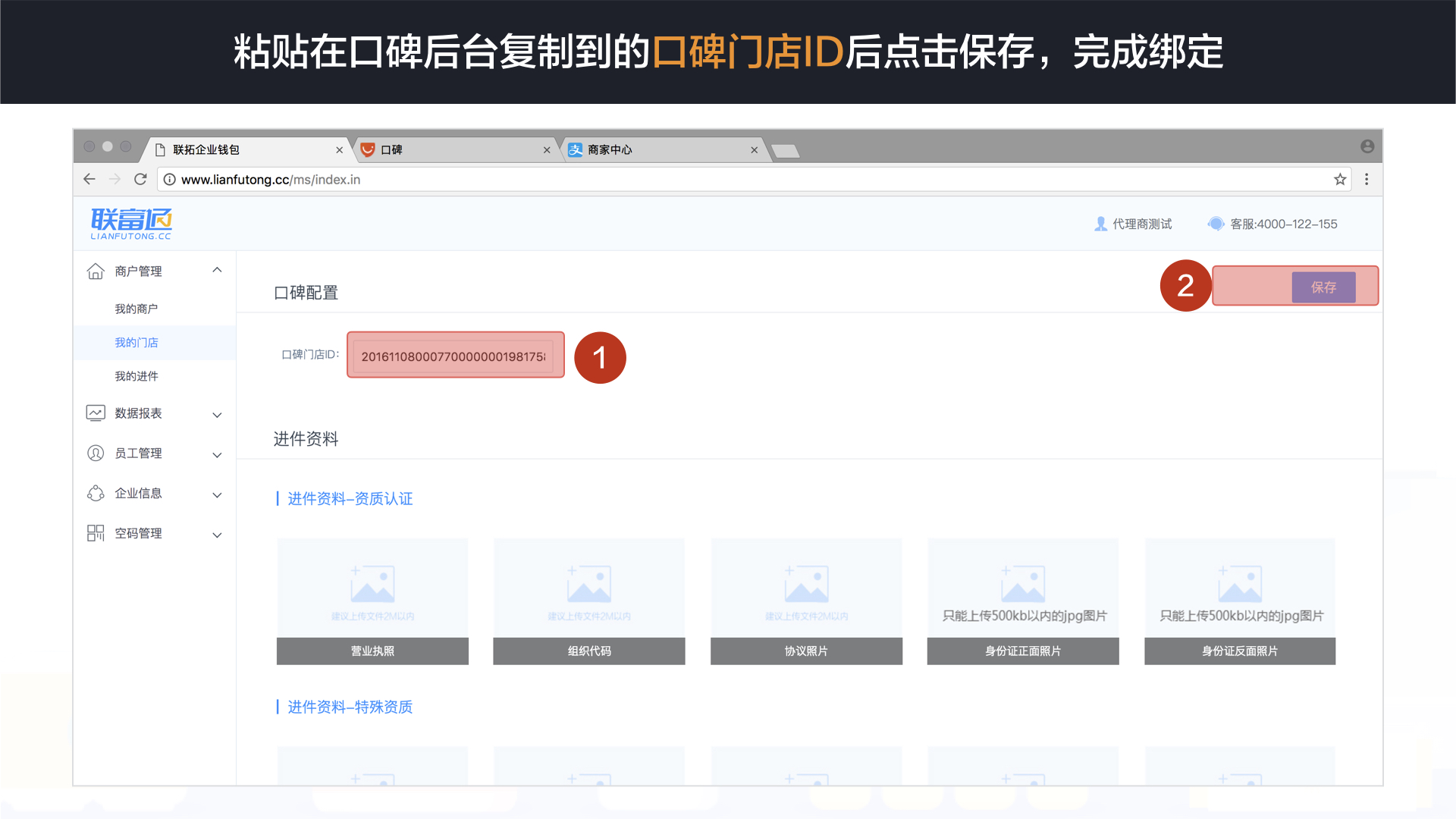Click the 口碑配置 section title
Image resolution: width=1456 pixels, height=819 pixels.
(x=306, y=293)
